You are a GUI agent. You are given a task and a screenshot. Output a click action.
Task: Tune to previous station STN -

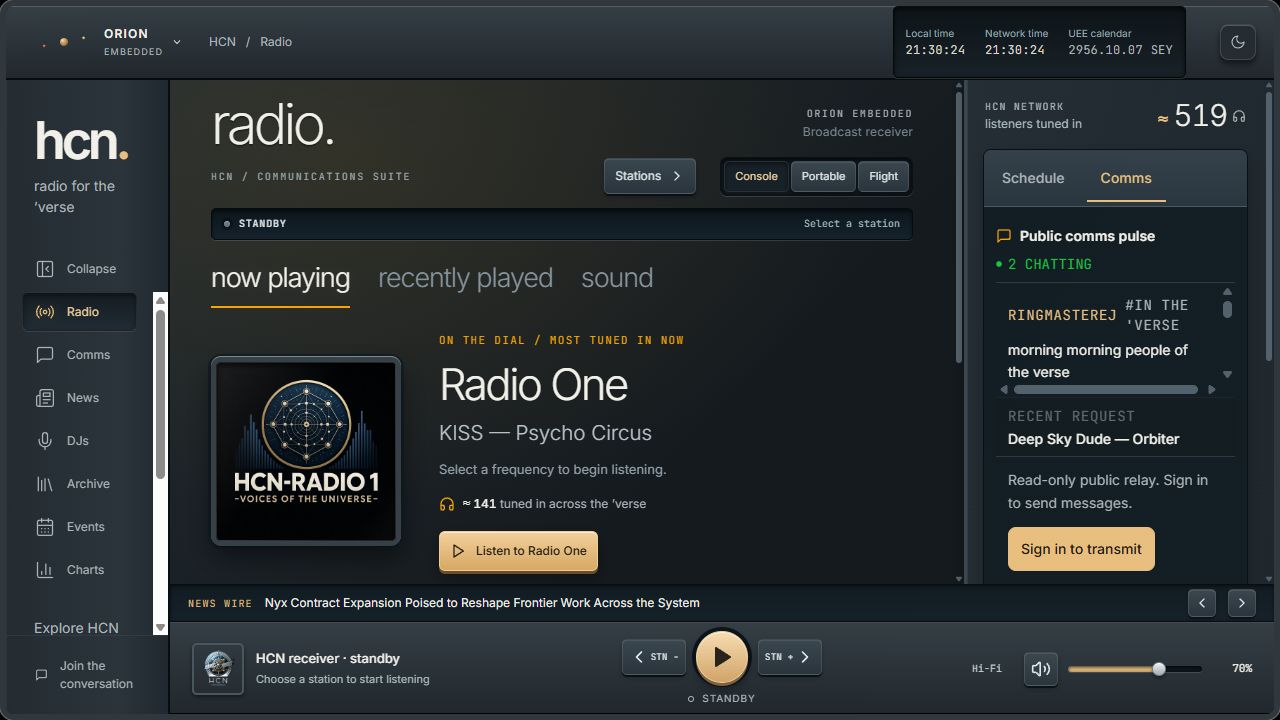pos(654,657)
